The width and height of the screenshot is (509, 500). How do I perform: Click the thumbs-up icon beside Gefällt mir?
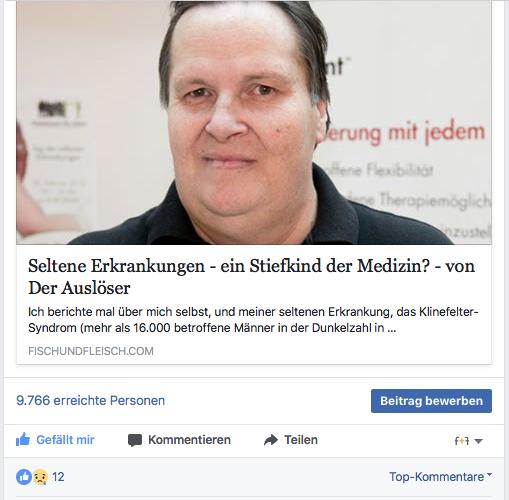[x=23, y=440]
